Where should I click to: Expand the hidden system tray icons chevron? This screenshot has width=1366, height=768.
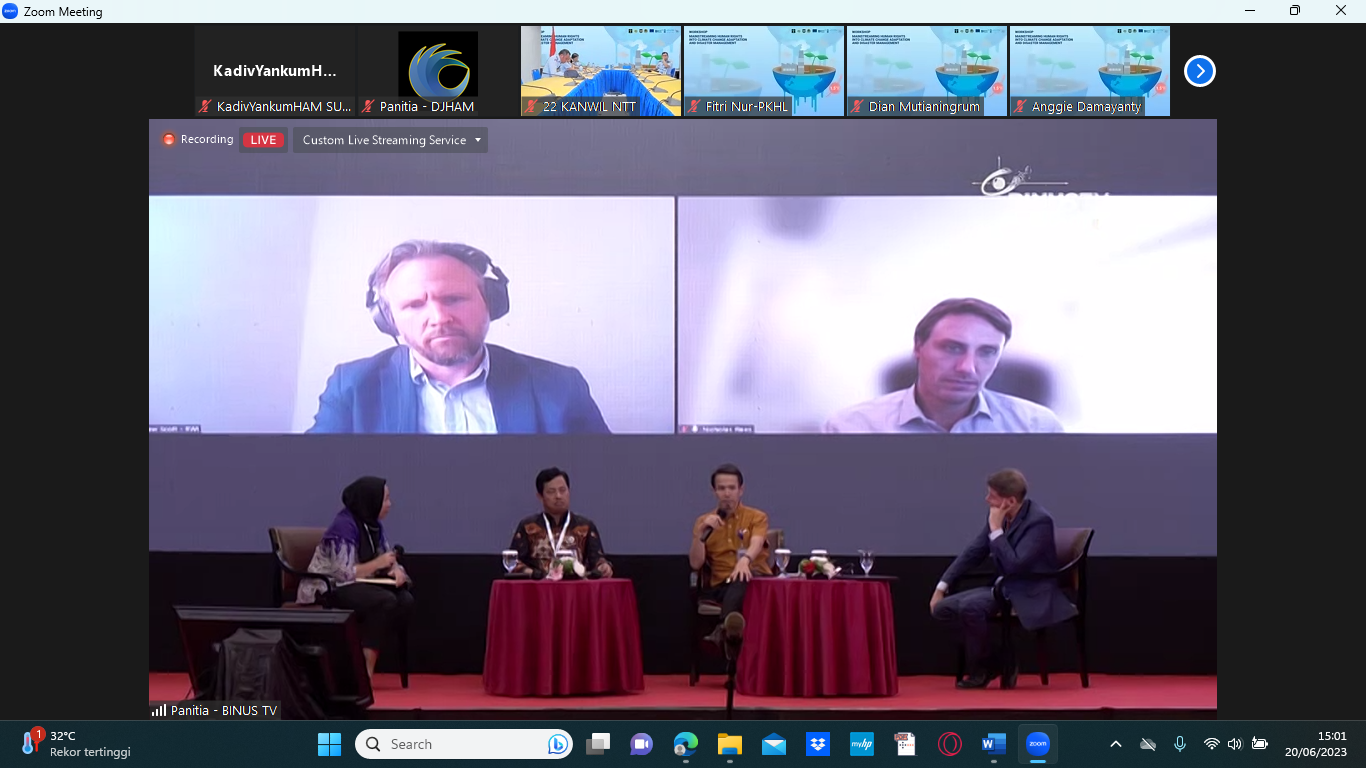pos(1116,744)
